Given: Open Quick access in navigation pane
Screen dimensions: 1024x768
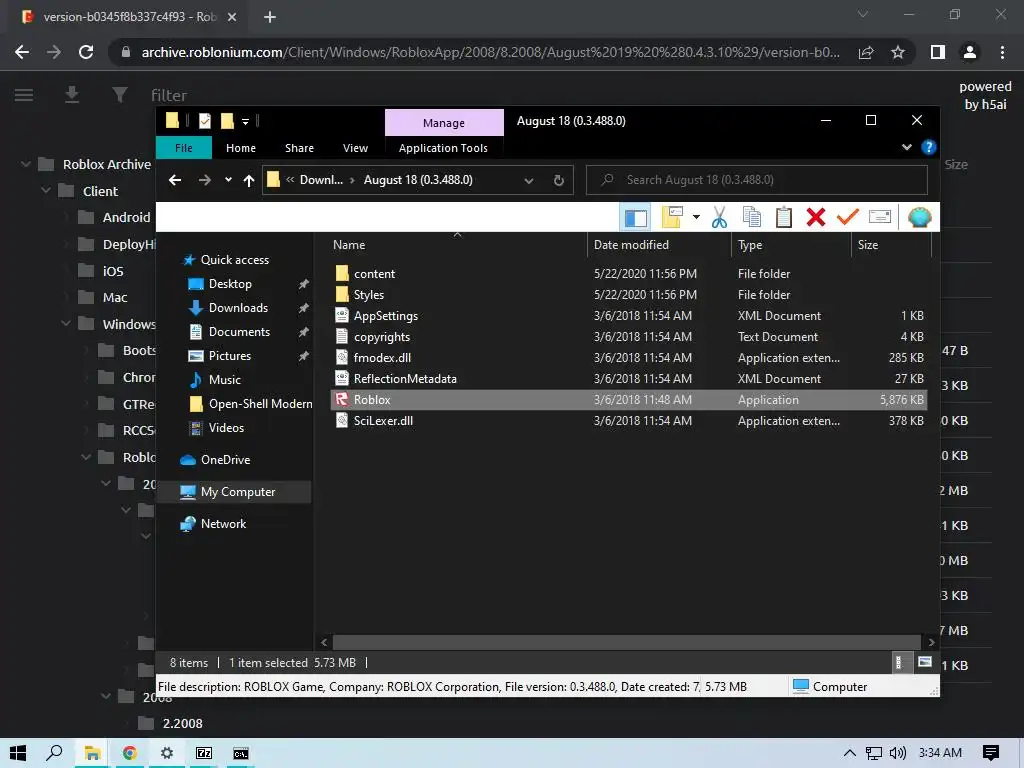Looking at the screenshot, I should click(234, 260).
